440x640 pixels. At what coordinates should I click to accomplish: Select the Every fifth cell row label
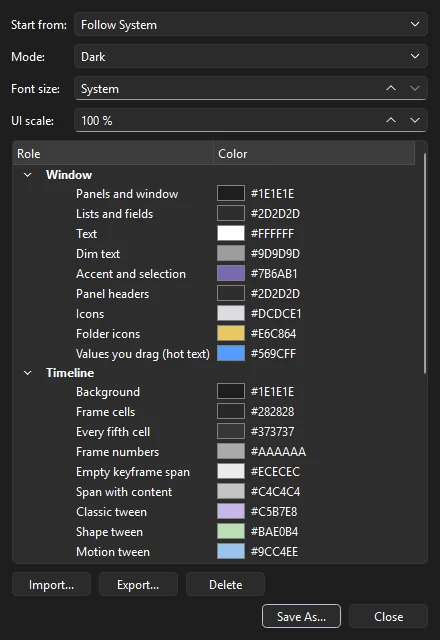(113, 431)
